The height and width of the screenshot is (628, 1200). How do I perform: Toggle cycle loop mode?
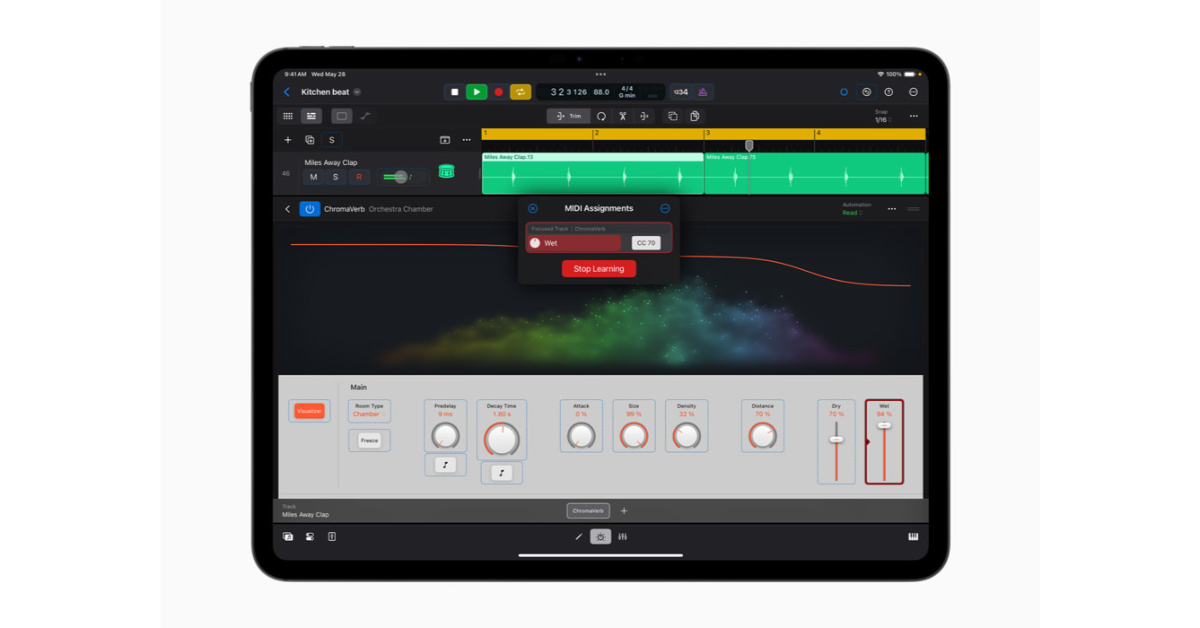tap(521, 92)
